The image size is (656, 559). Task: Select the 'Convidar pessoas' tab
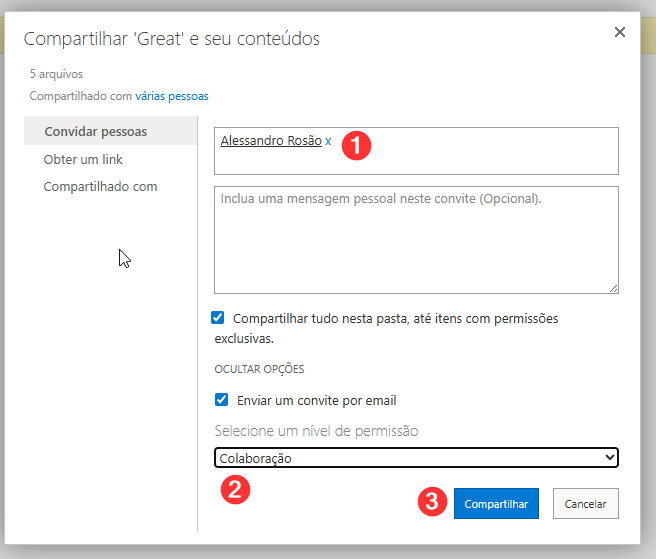96,132
